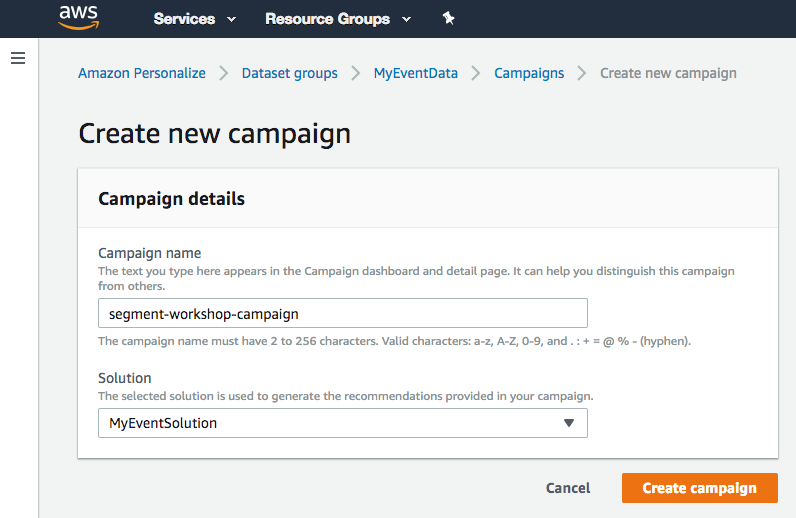
Task: Click the Solution field label
Action: 125,378
